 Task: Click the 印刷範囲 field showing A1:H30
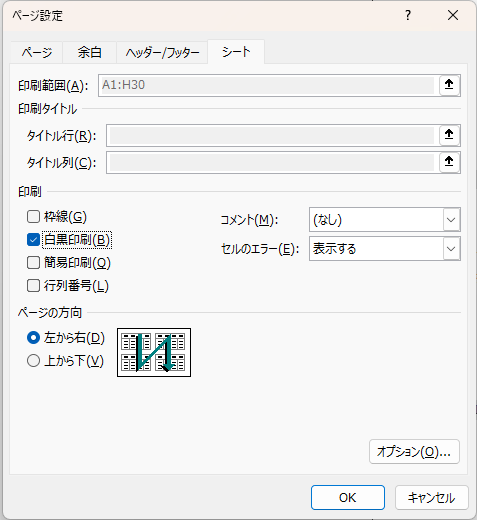268,85
